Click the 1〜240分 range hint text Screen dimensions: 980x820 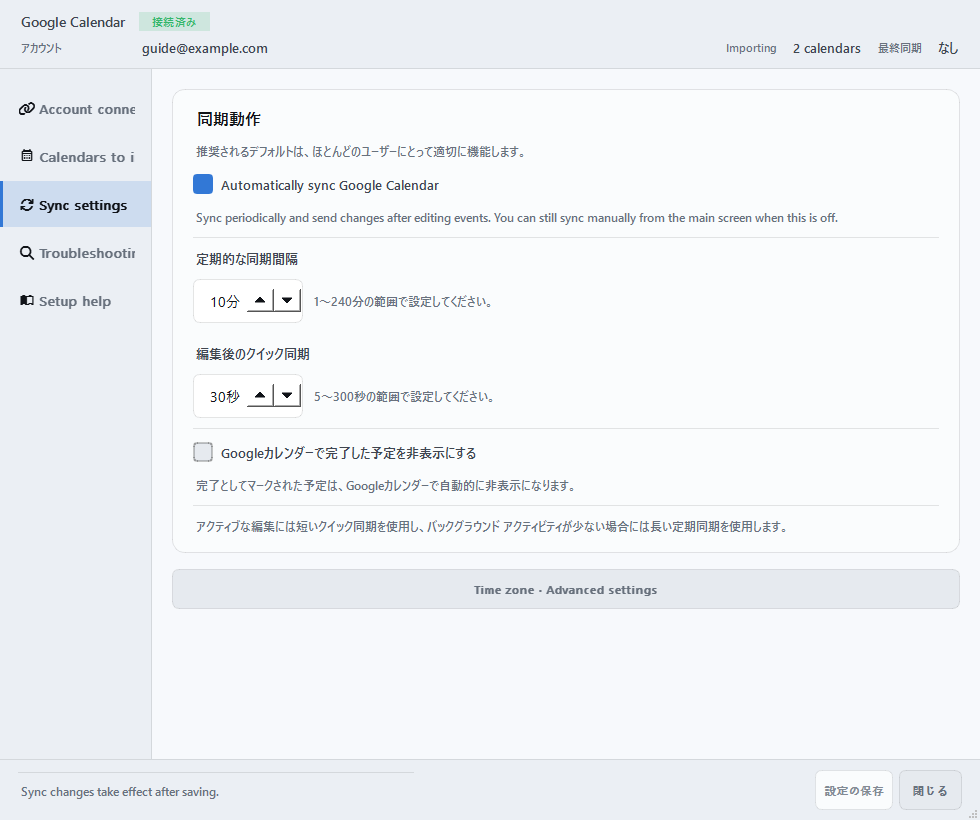pos(403,301)
